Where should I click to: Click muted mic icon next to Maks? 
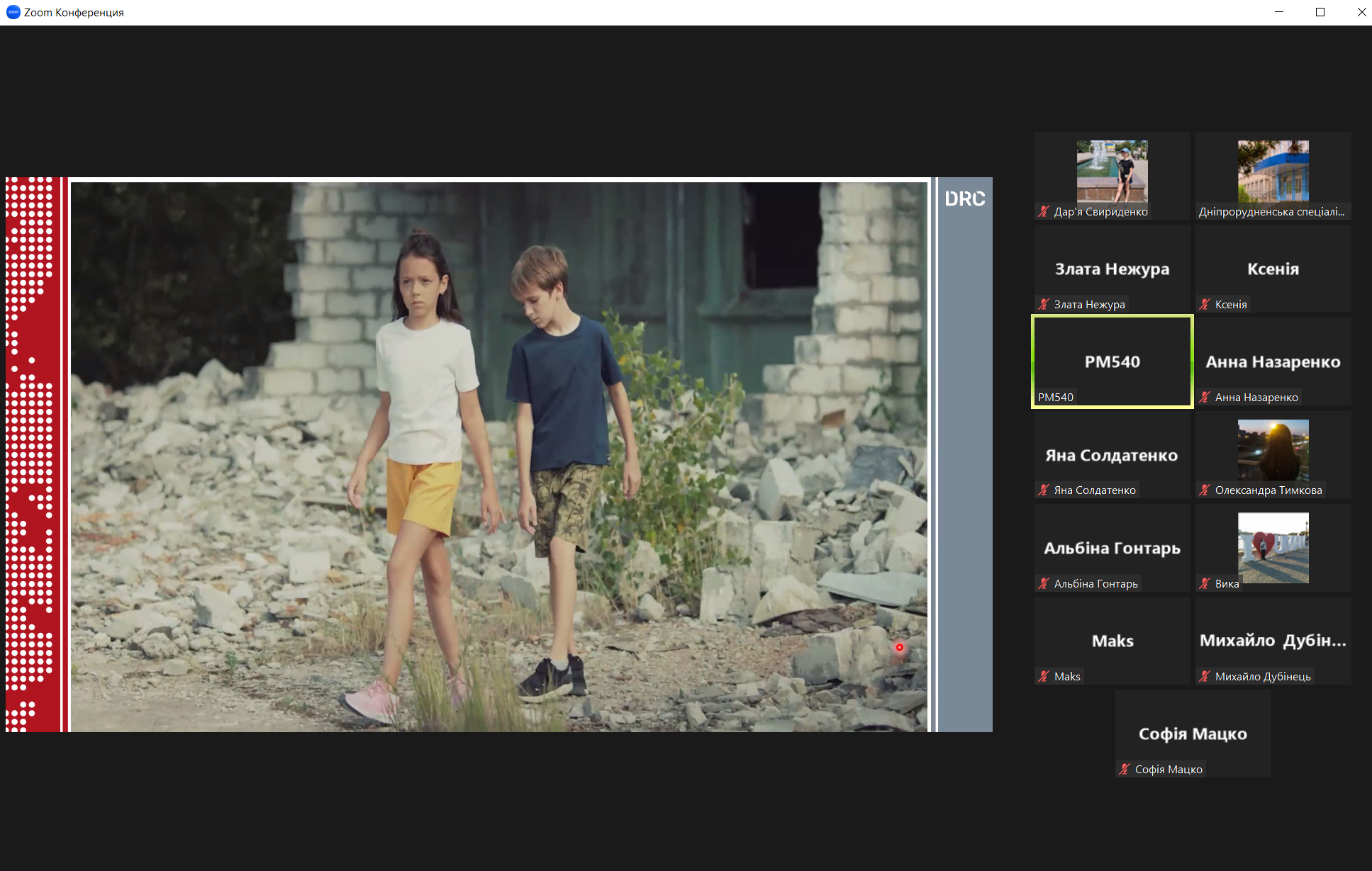click(1044, 676)
